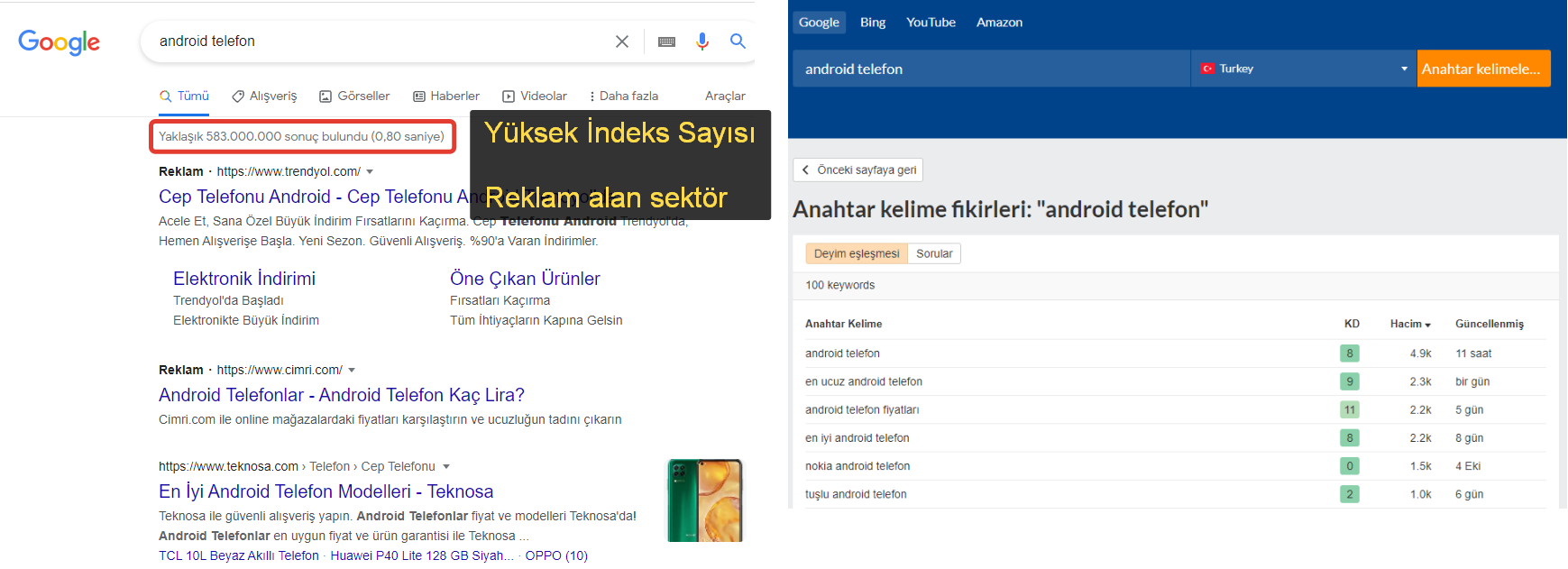Select the Bing tab in keyword tool
The image size is (1568, 569).
[873, 23]
